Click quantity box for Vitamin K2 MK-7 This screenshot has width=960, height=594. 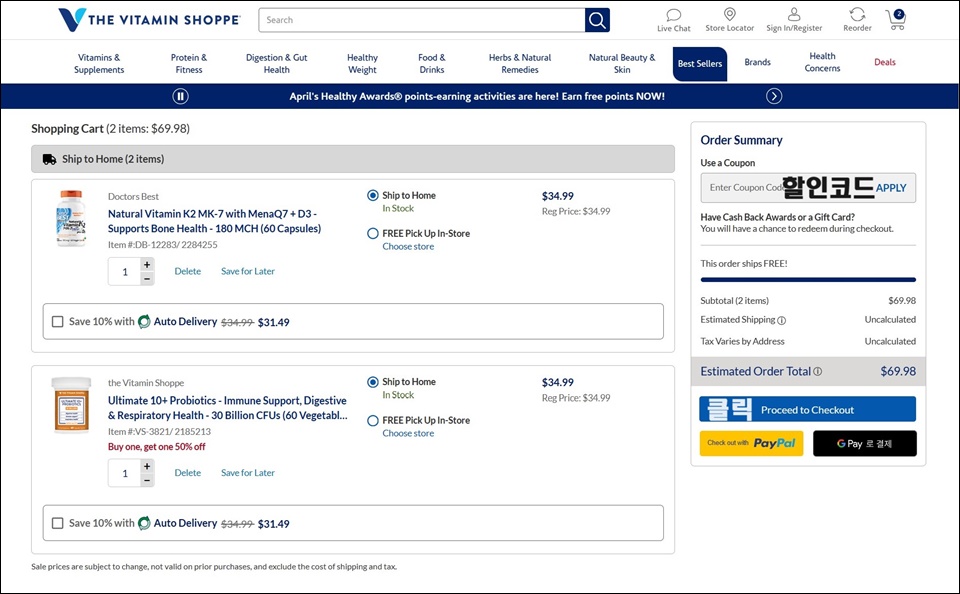click(125, 272)
